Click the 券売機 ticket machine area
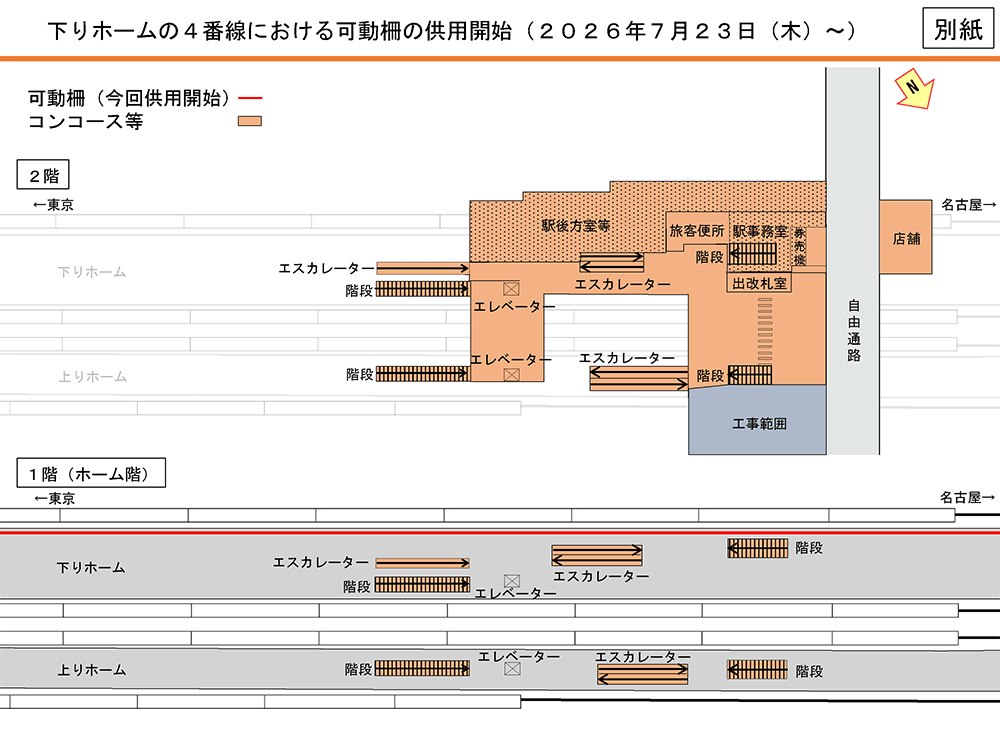Image resolution: width=1000 pixels, height=750 pixels. point(800,245)
